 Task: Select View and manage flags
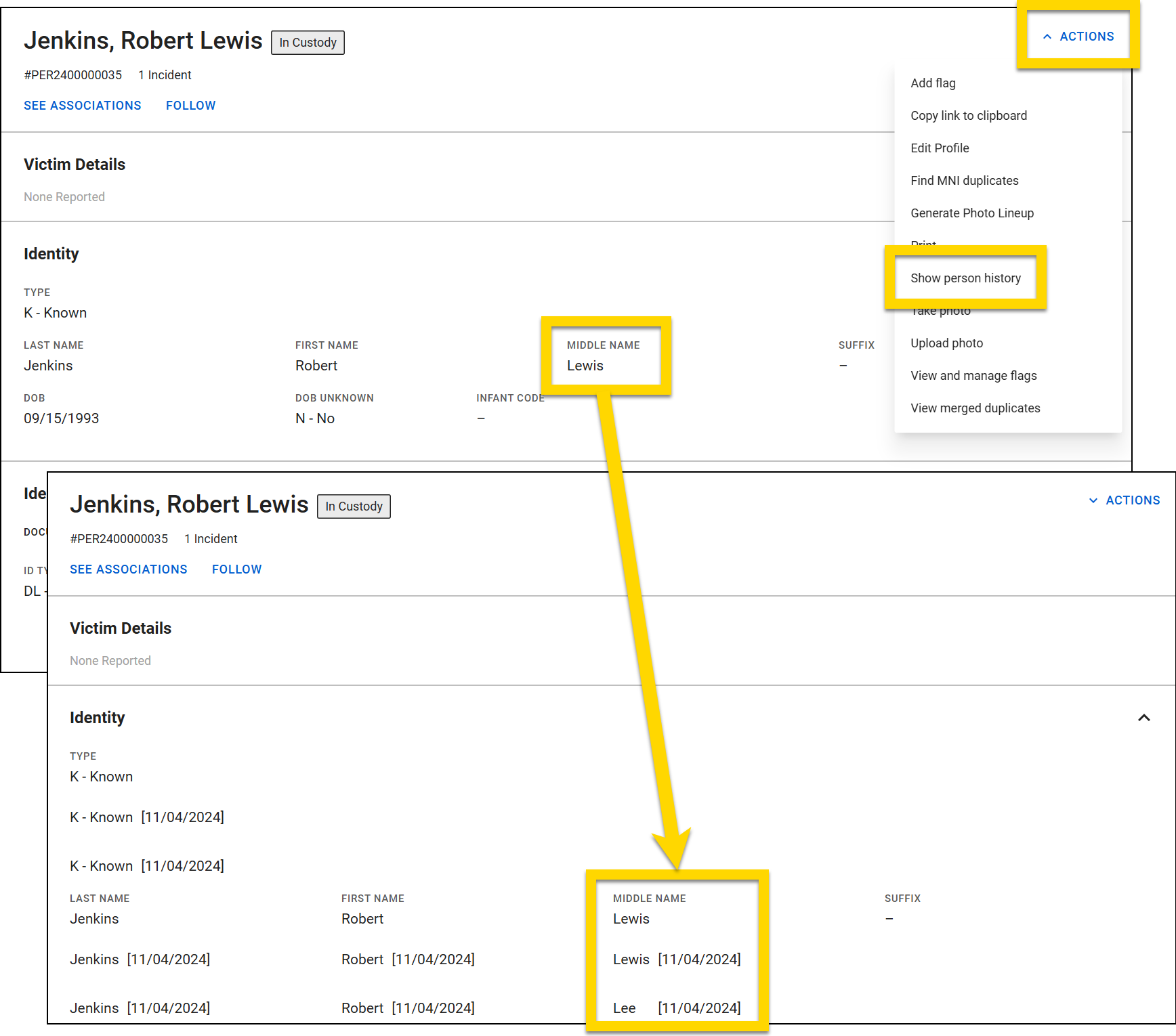pyautogui.click(x=973, y=375)
